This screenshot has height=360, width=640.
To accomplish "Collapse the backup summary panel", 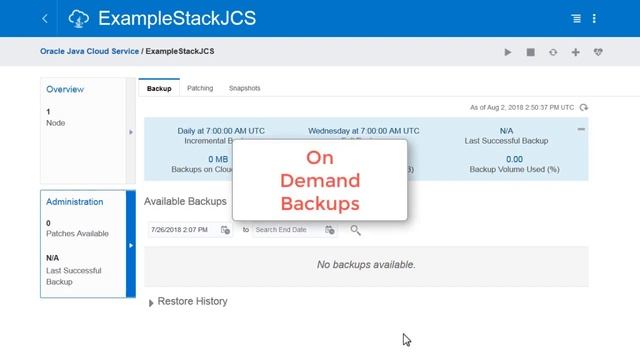I will pyautogui.click(x=581, y=129).
